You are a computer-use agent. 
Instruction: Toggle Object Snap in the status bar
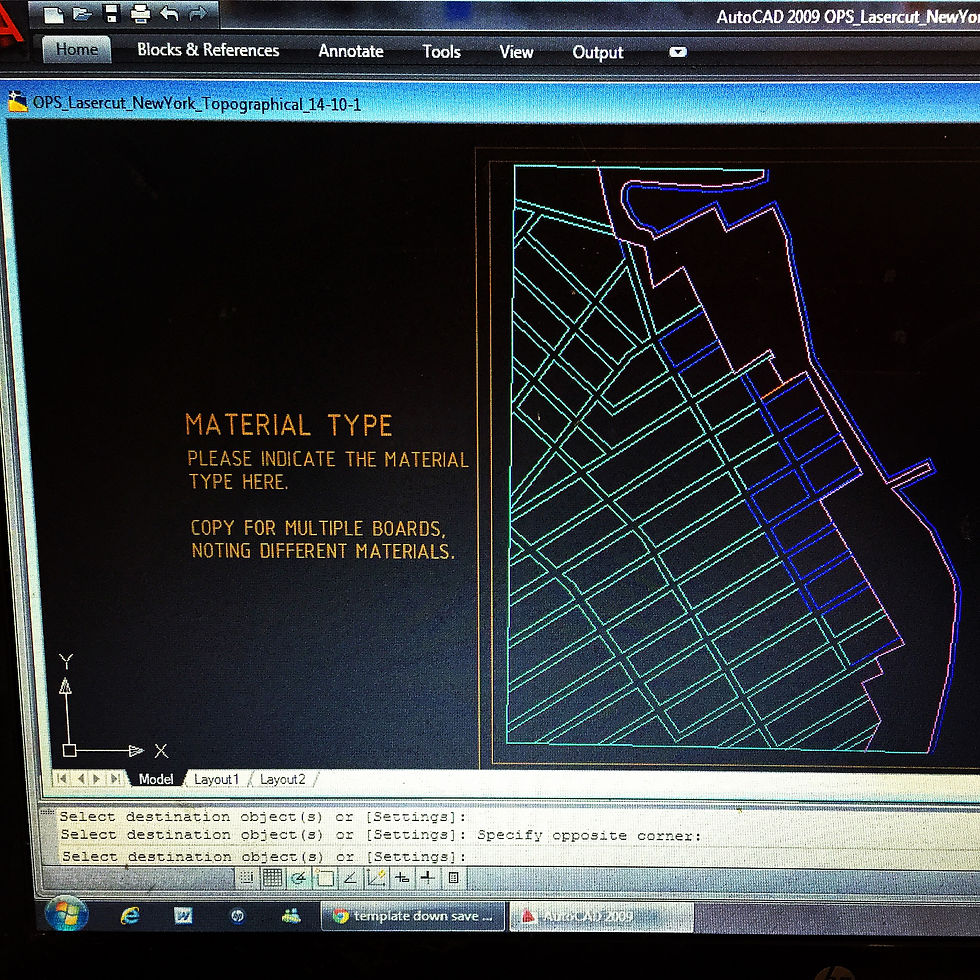point(325,878)
